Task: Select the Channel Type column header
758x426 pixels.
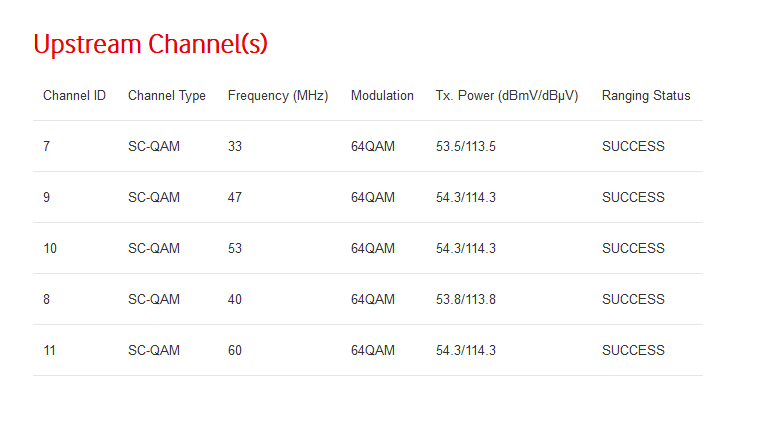Action: point(167,96)
